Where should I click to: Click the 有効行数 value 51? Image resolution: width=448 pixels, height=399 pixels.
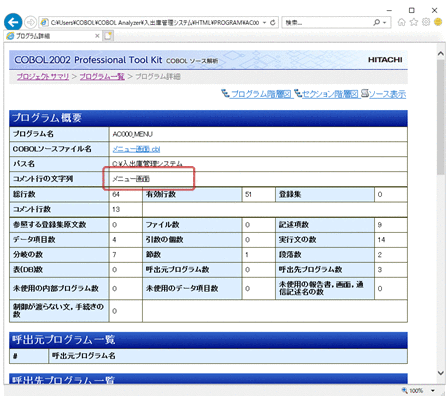click(x=248, y=194)
